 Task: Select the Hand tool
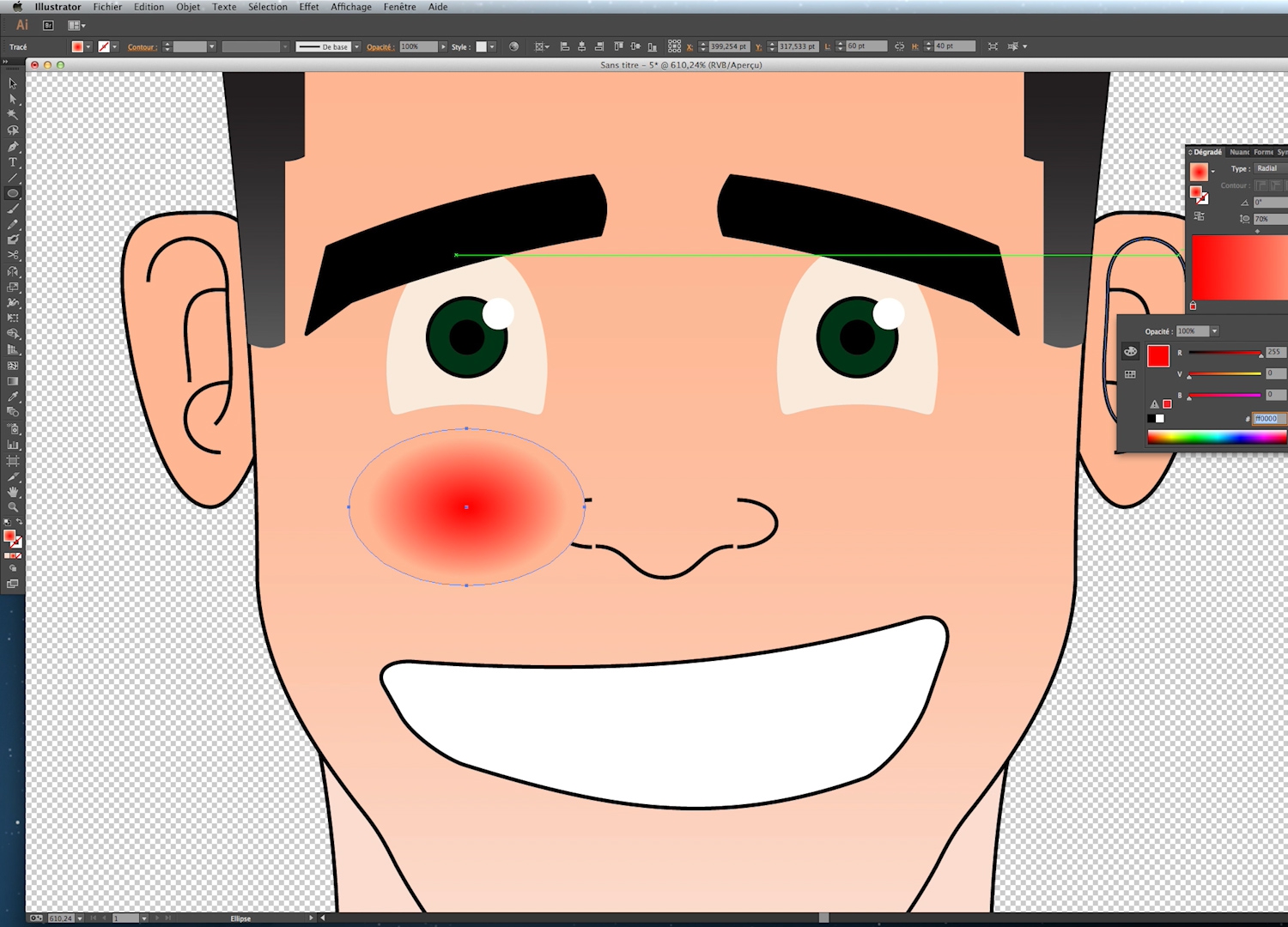tap(13, 492)
